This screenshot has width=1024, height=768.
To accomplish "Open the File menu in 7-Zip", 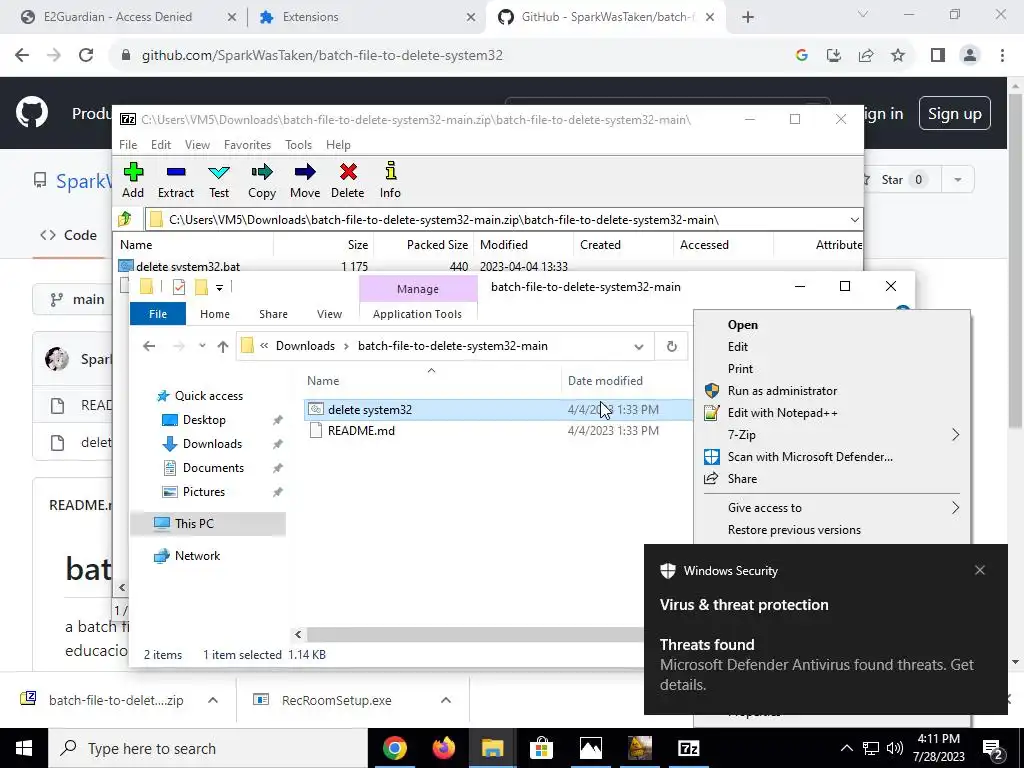I will (128, 145).
